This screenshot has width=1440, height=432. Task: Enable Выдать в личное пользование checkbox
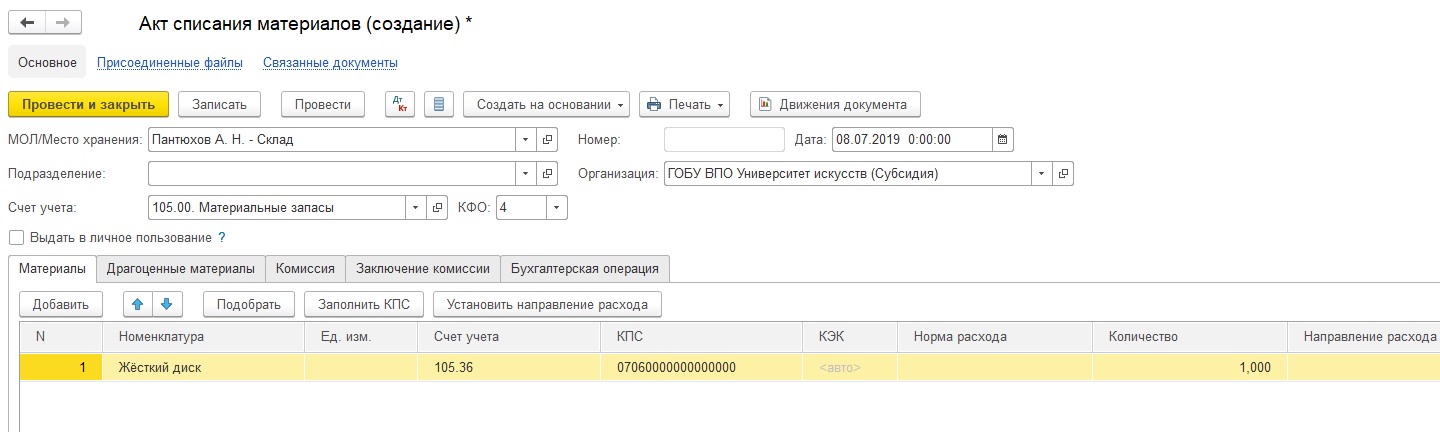16,238
